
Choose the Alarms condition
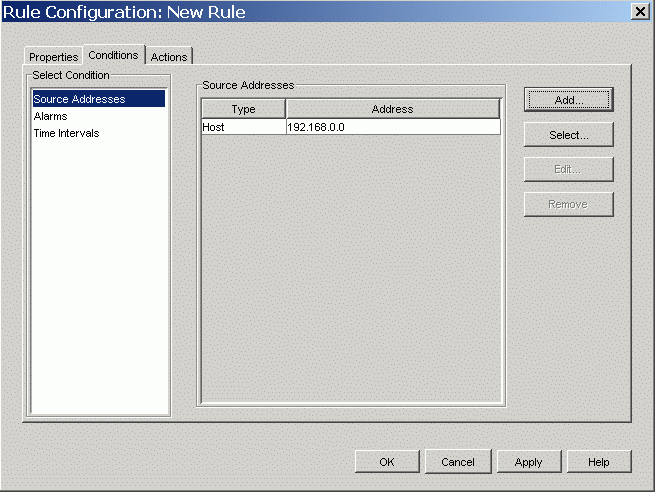point(99,116)
